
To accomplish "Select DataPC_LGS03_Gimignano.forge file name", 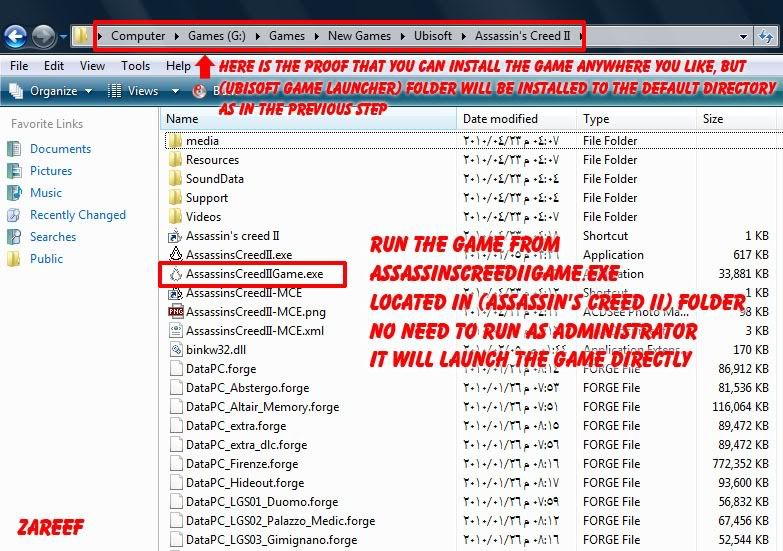I will [x=271, y=540].
